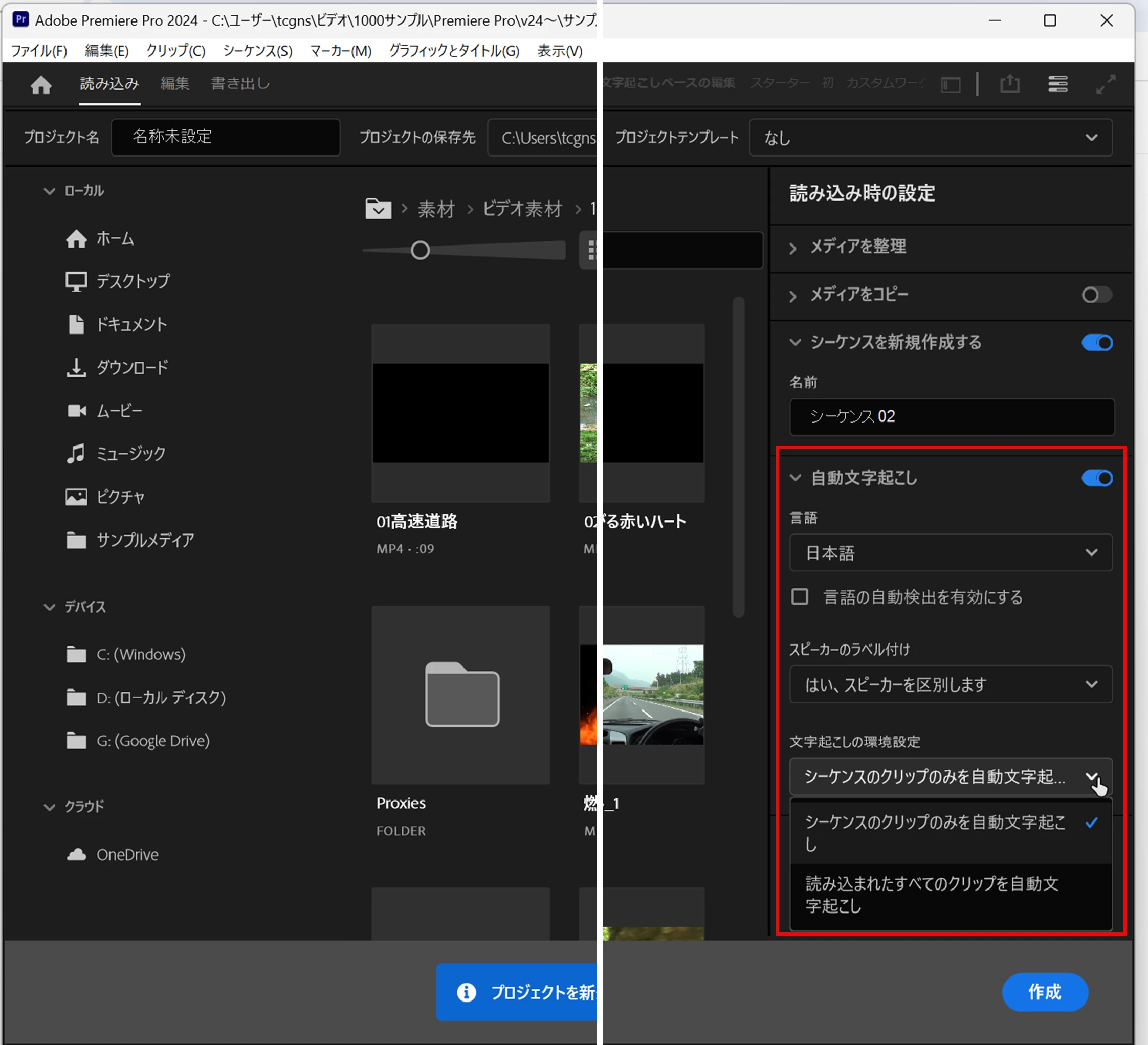
Task: Click the 作成 button
Action: (x=1044, y=992)
